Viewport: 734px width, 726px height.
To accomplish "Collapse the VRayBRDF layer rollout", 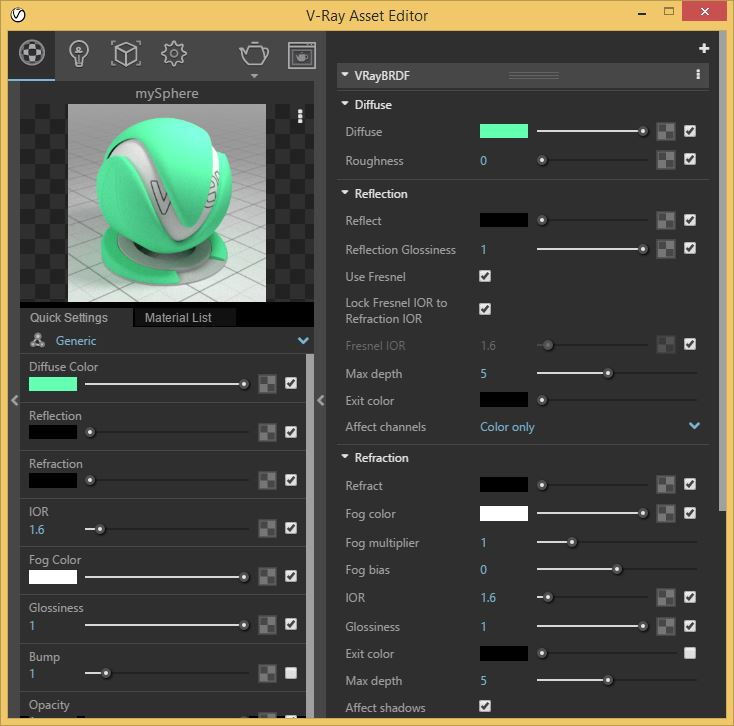I will tap(345, 74).
